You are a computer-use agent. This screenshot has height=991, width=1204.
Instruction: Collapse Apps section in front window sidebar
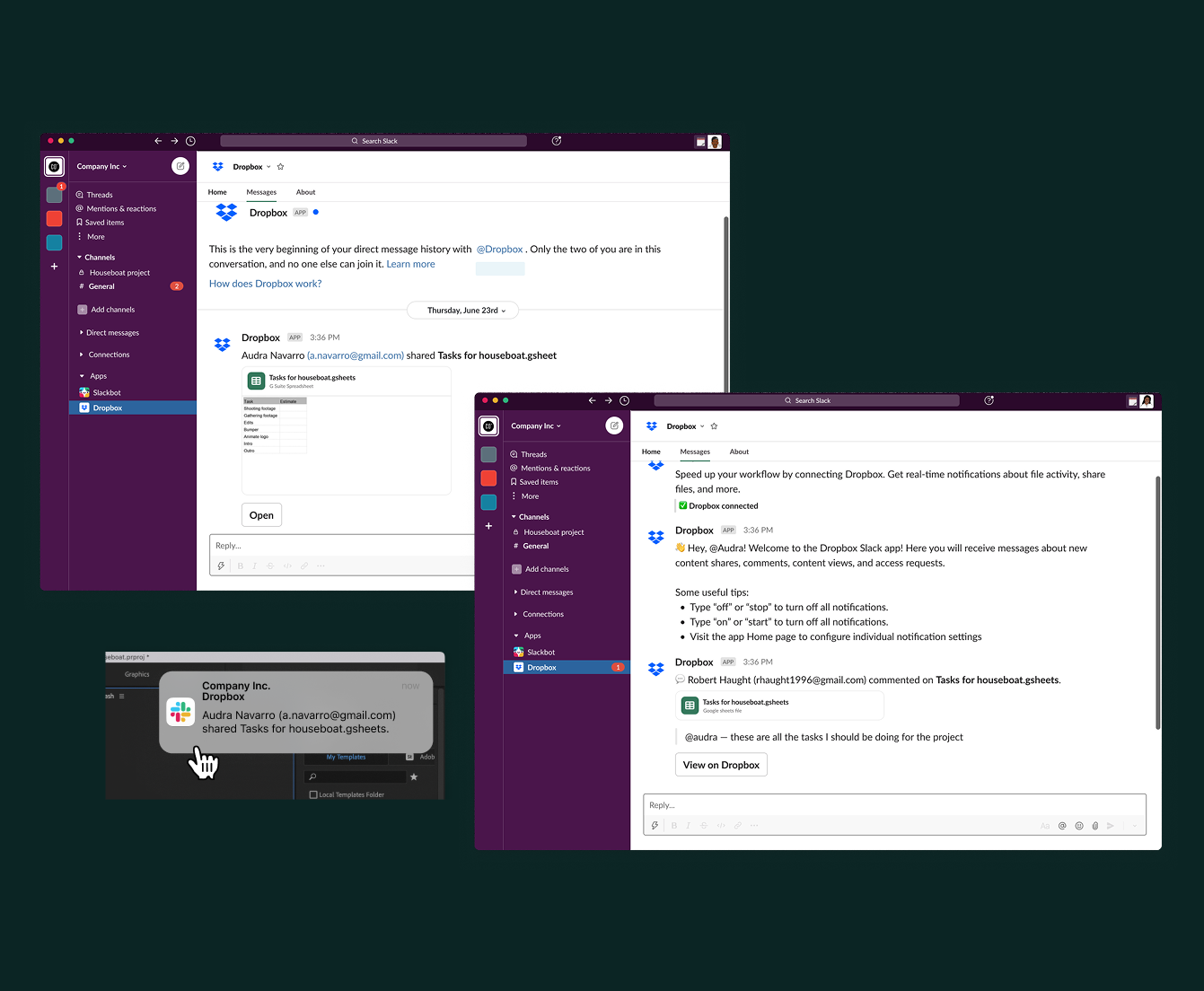(x=516, y=636)
